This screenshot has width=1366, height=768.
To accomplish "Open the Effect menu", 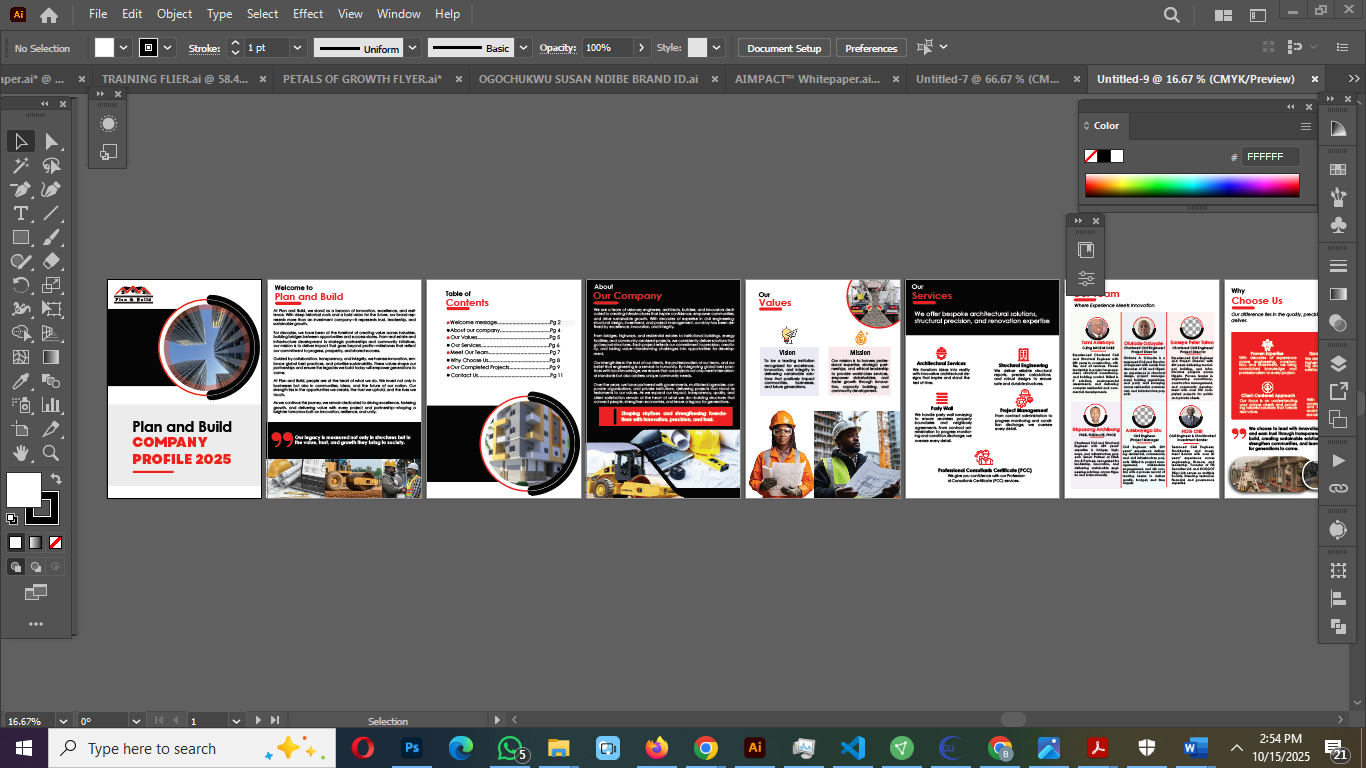I will (308, 14).
